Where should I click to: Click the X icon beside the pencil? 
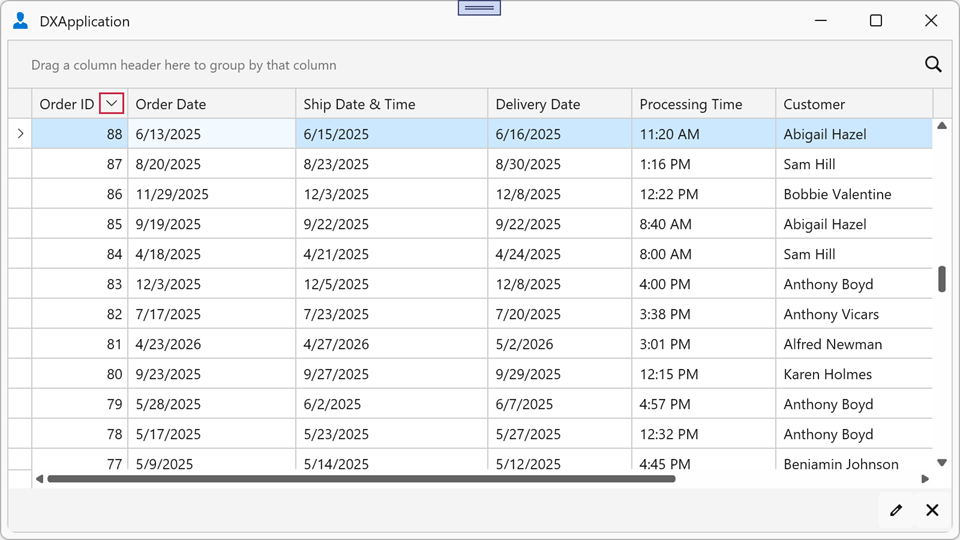coord(932,510)
